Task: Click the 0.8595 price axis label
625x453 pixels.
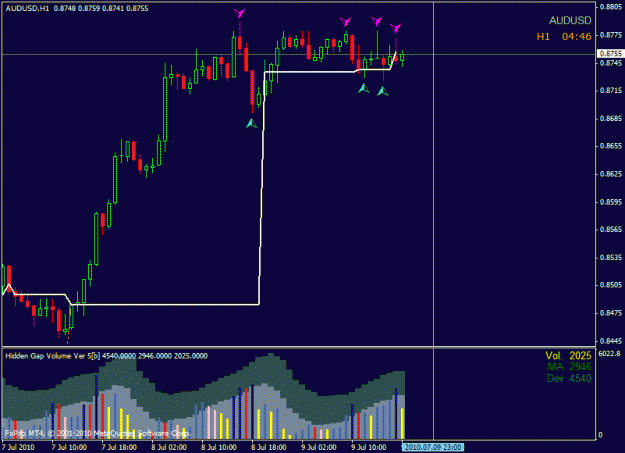Action: pos(611,202)
